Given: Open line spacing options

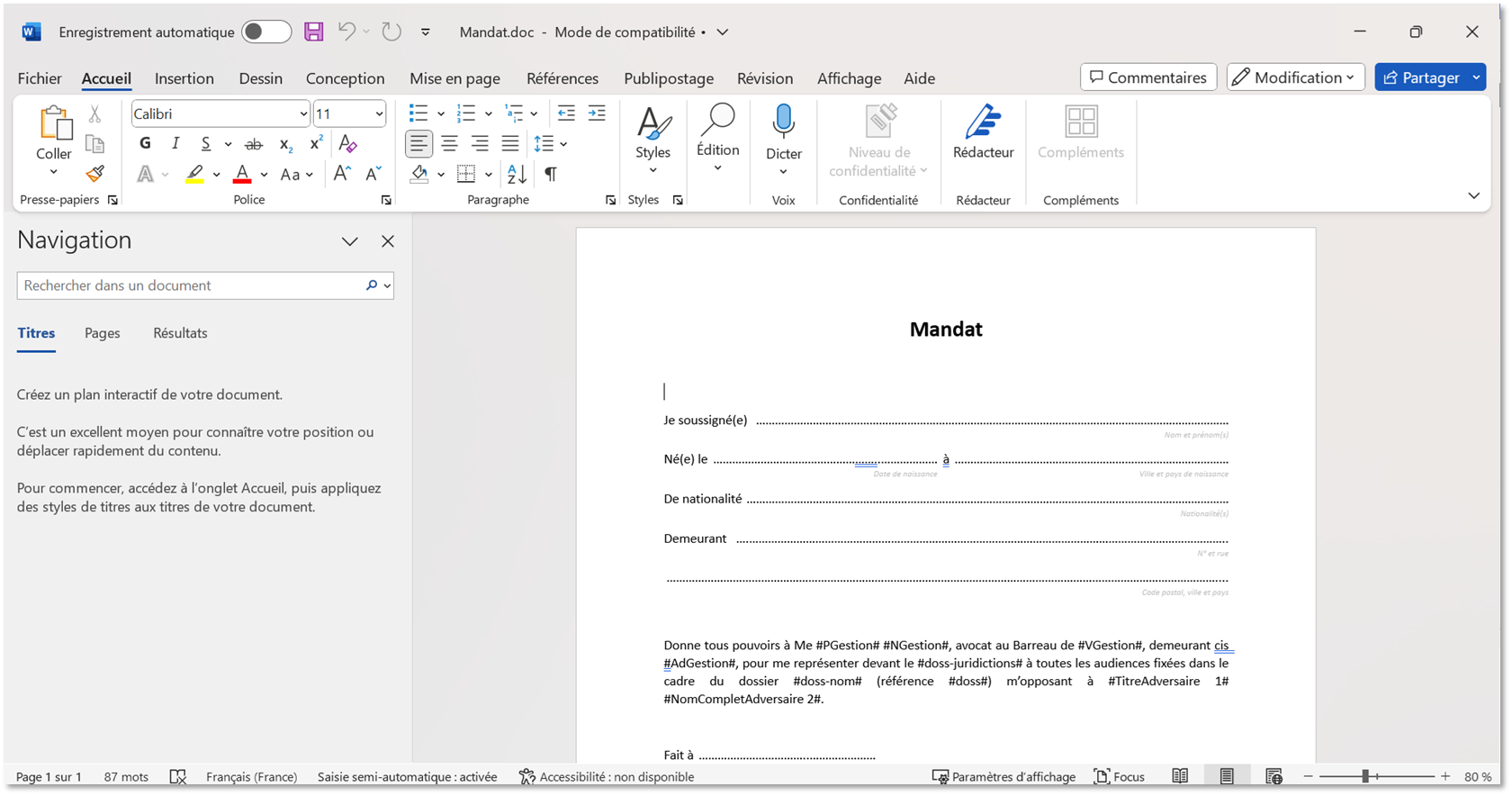Looking at the screenshot, I should (550, 144).
